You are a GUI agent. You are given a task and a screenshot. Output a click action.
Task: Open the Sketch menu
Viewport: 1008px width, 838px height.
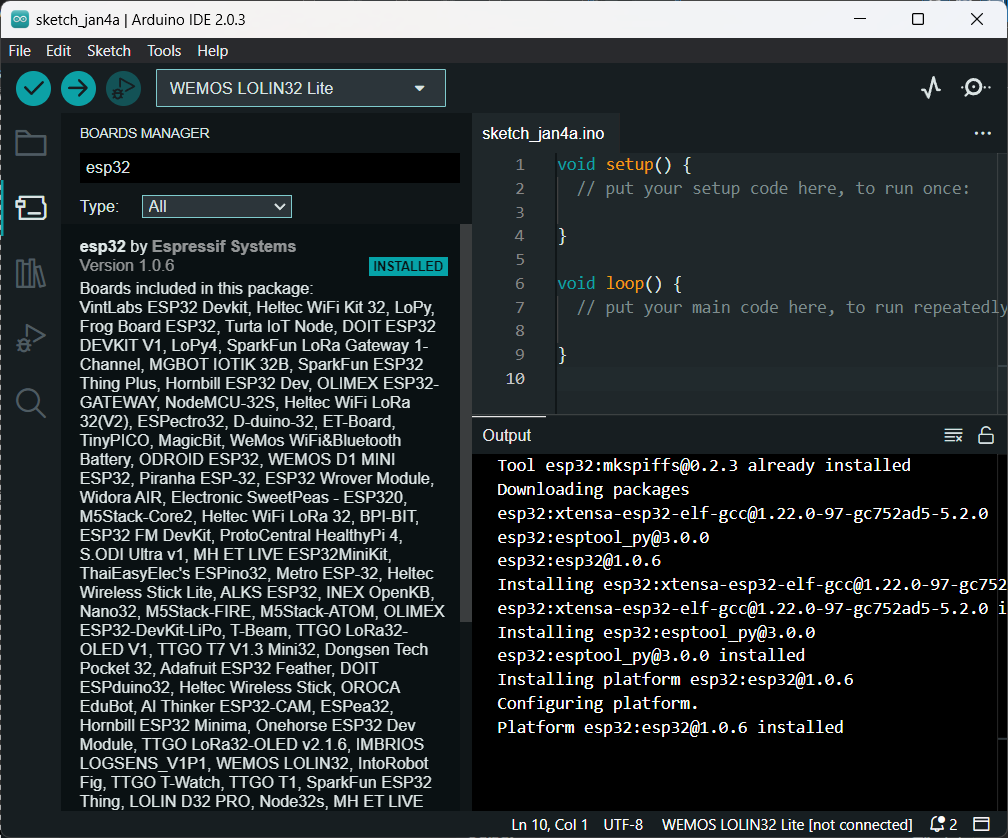(x=109, y=51)
